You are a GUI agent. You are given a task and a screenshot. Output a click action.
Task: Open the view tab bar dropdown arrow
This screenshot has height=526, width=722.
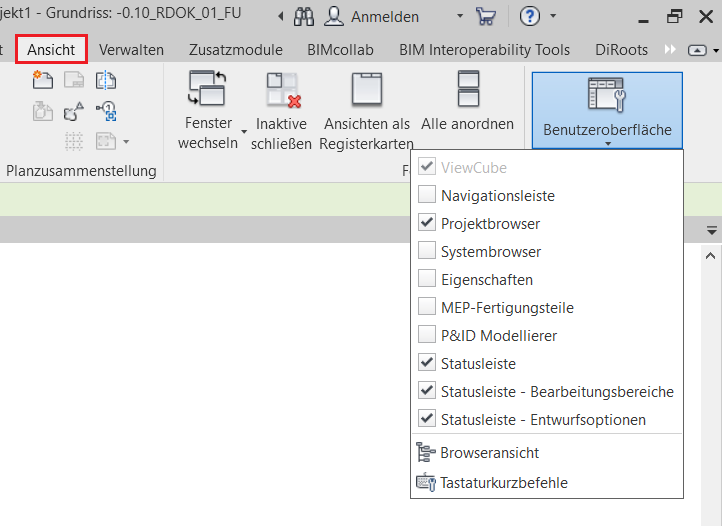712,230
